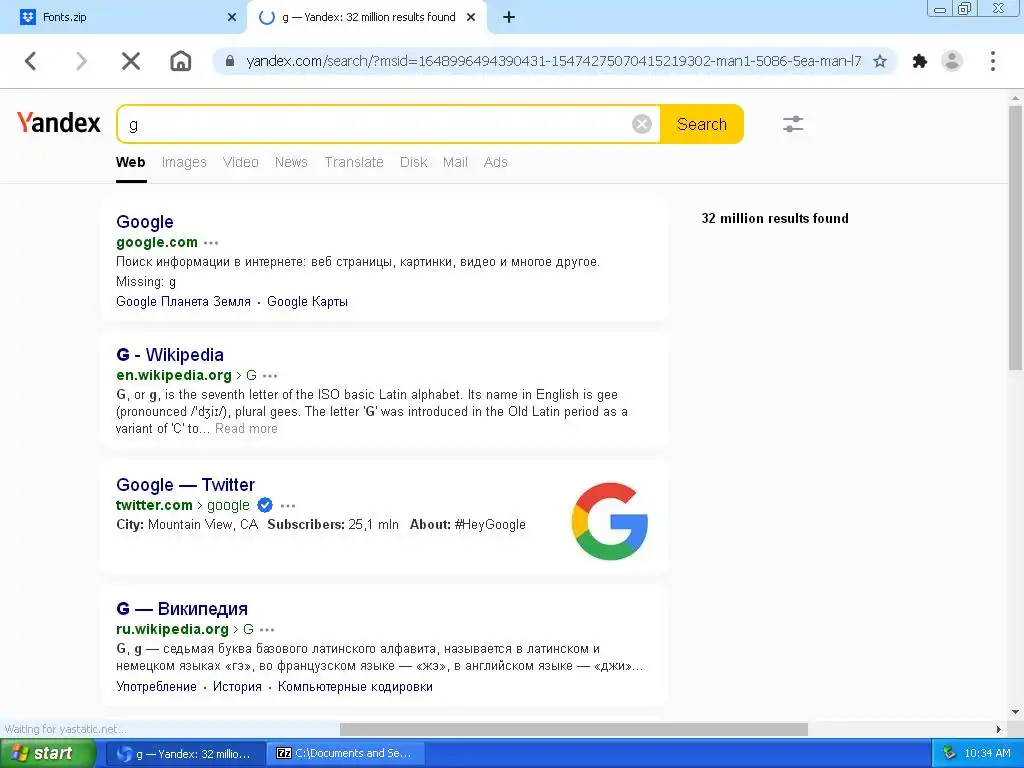The height and width of the screenshot is (768, 1024).
Task: Open the G — Википедия result
Action: coord(182,609)
